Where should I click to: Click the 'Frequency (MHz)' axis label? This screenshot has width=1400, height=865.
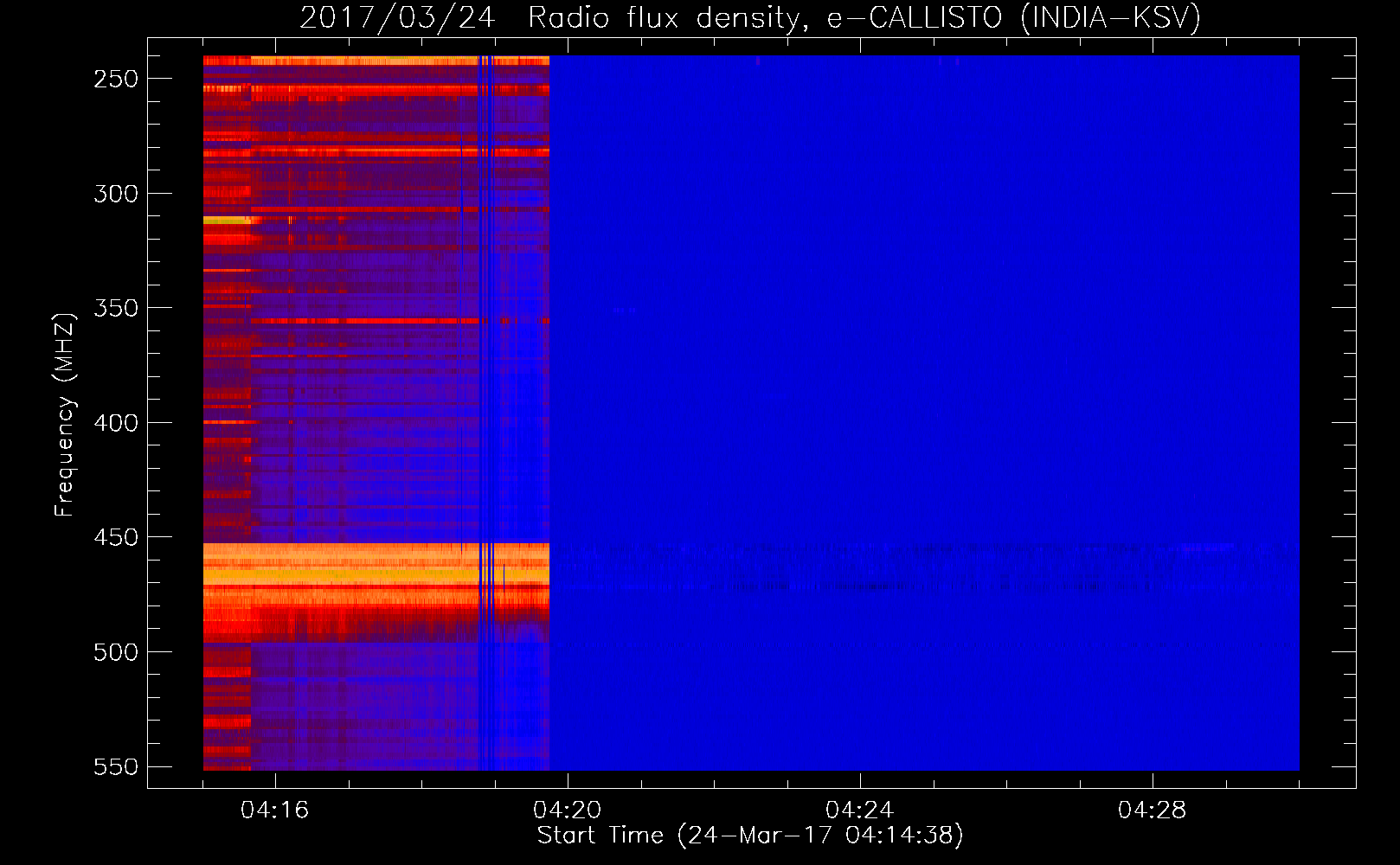click(64, 414)
